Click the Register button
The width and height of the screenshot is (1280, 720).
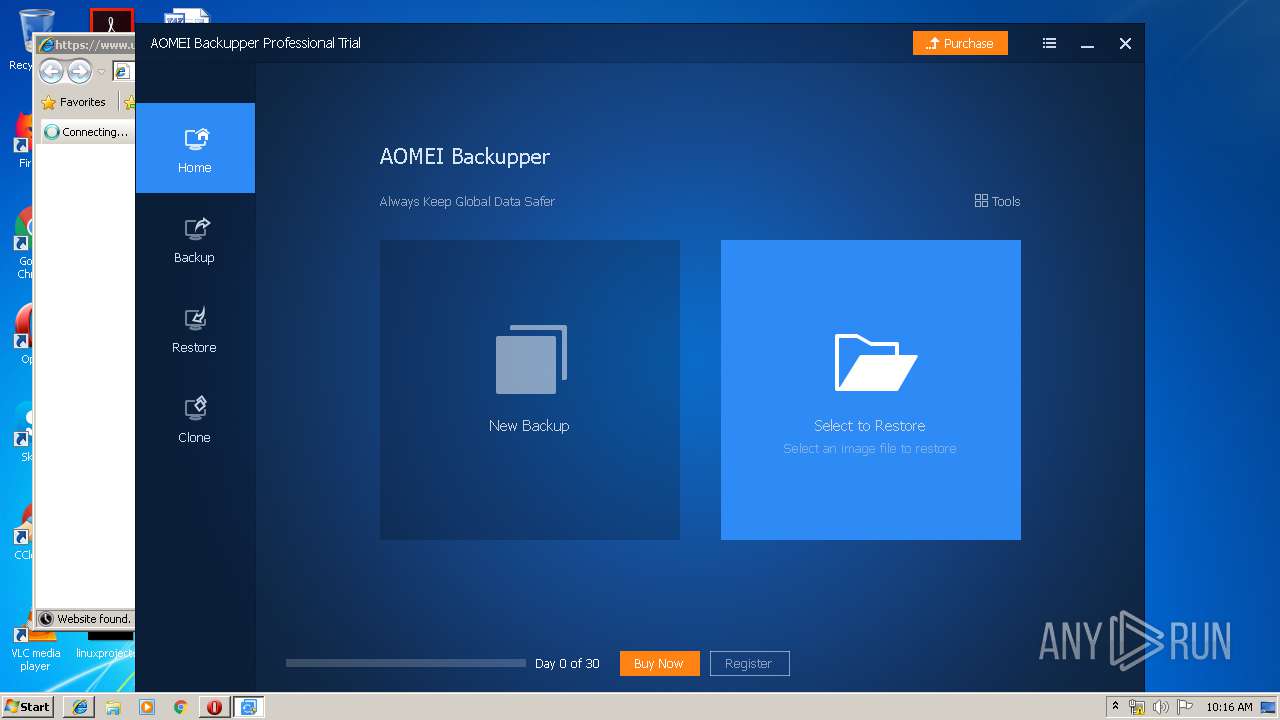(749, 663)
